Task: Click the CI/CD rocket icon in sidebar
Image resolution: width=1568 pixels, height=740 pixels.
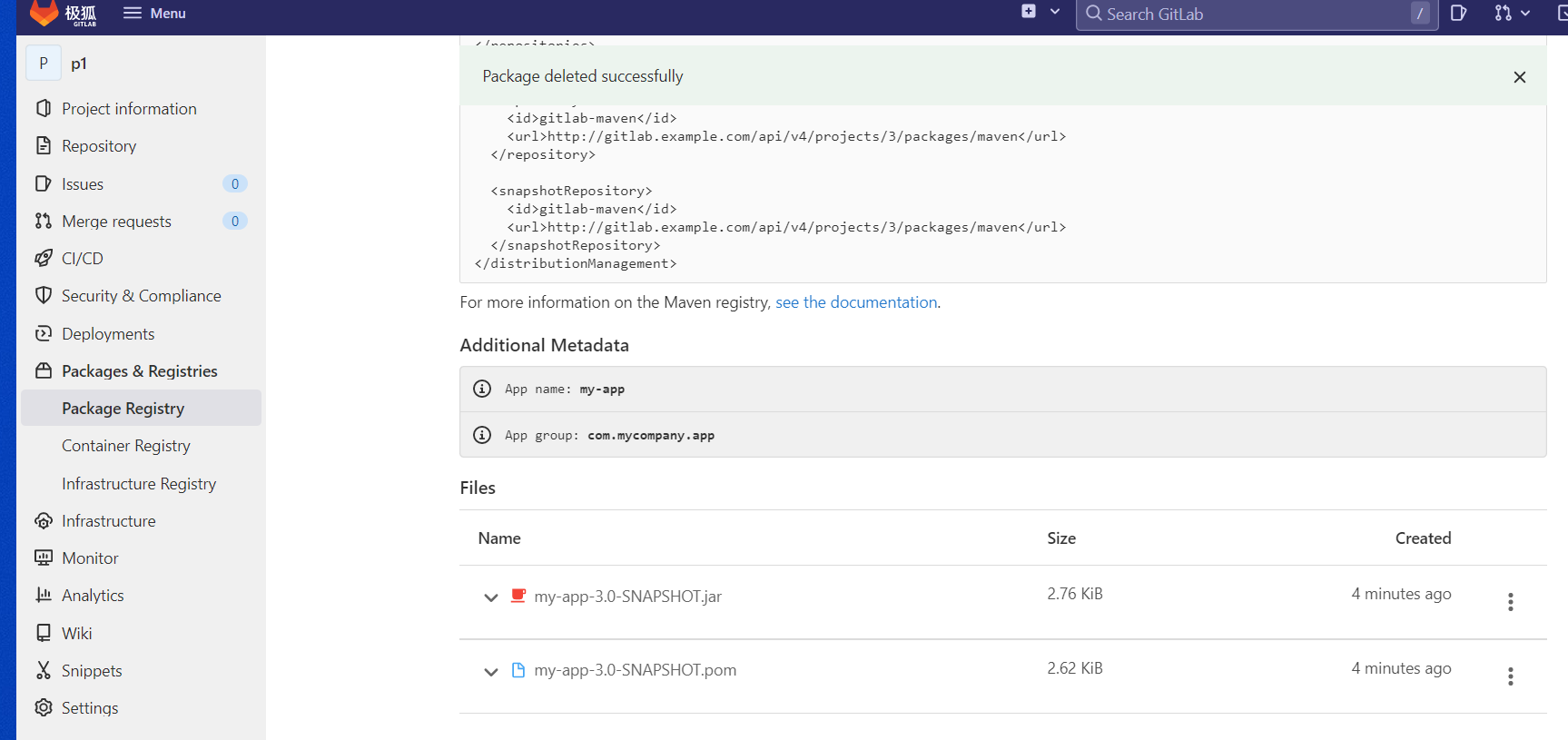Action: click(44, 259)
